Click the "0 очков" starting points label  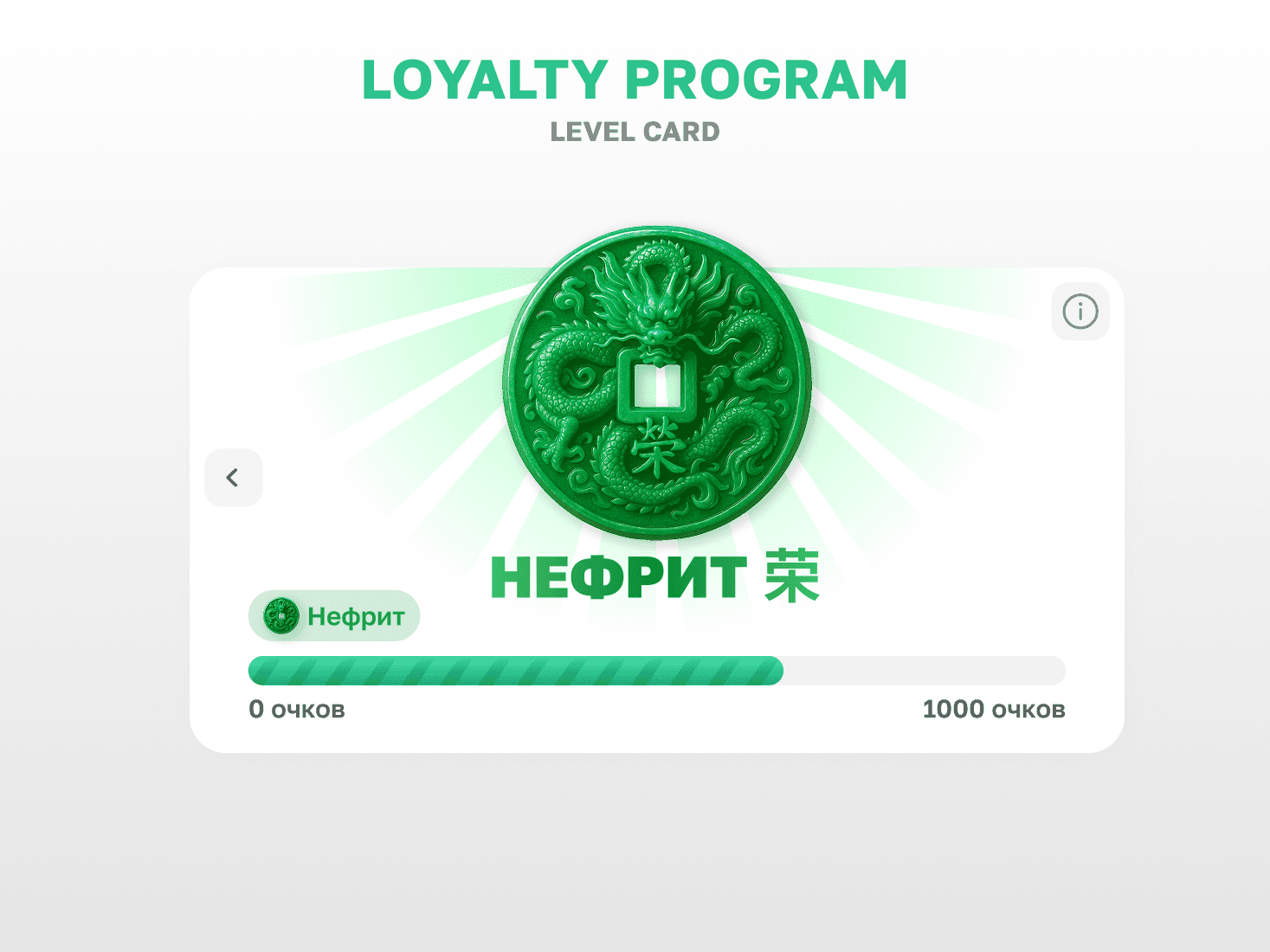click(297, 710)
